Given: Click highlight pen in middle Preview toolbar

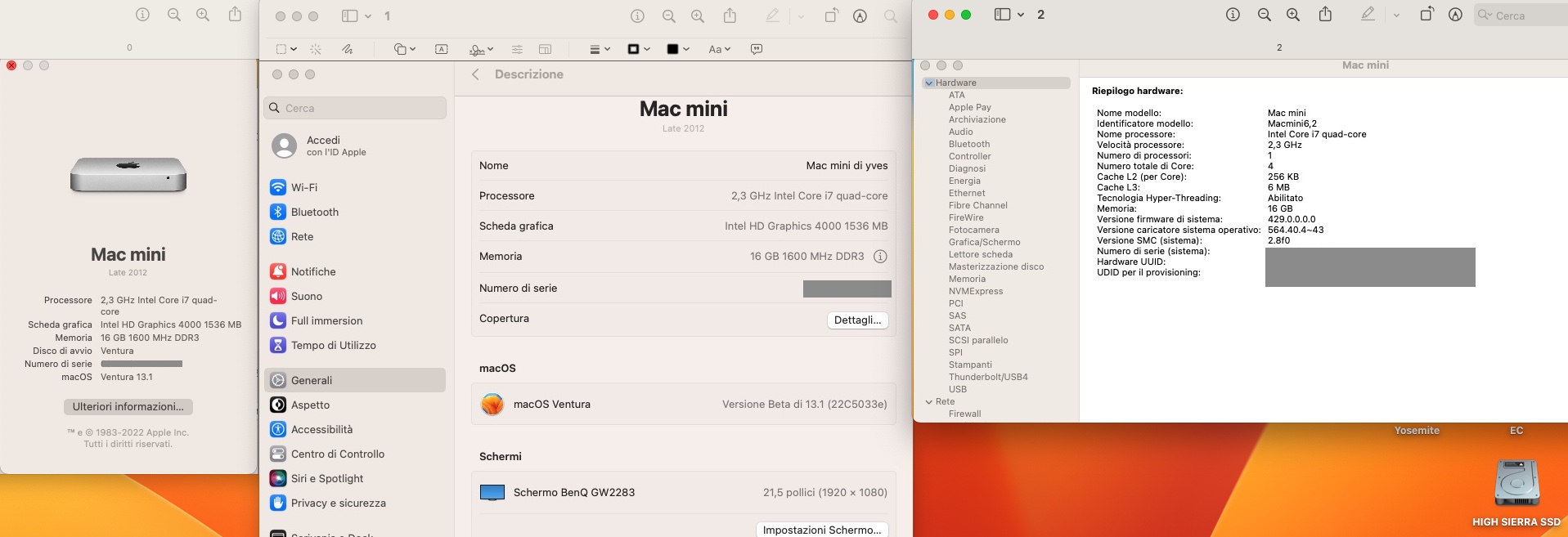Looking at the screenshot, I should pos(772,16).
